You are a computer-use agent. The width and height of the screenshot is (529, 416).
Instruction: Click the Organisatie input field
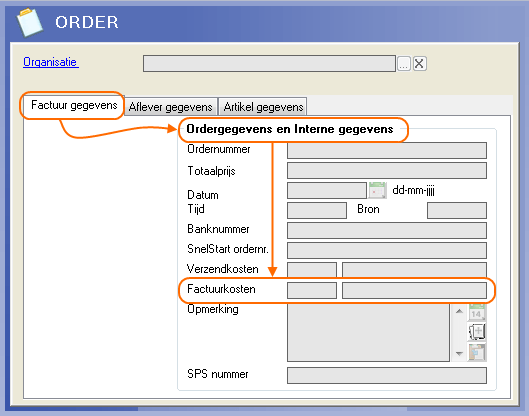click(x=269, y=63)
